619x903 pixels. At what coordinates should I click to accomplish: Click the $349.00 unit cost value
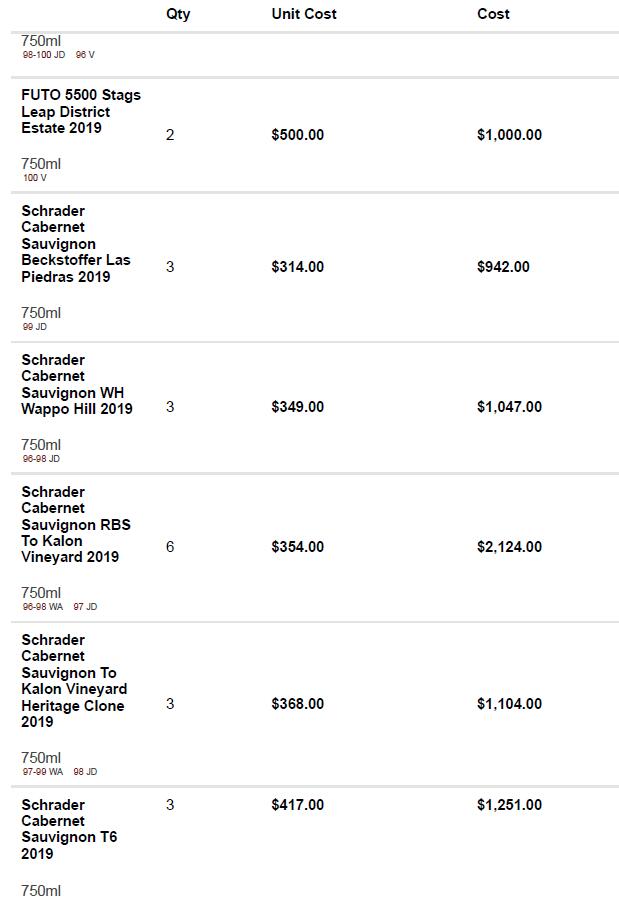[297, 407]
